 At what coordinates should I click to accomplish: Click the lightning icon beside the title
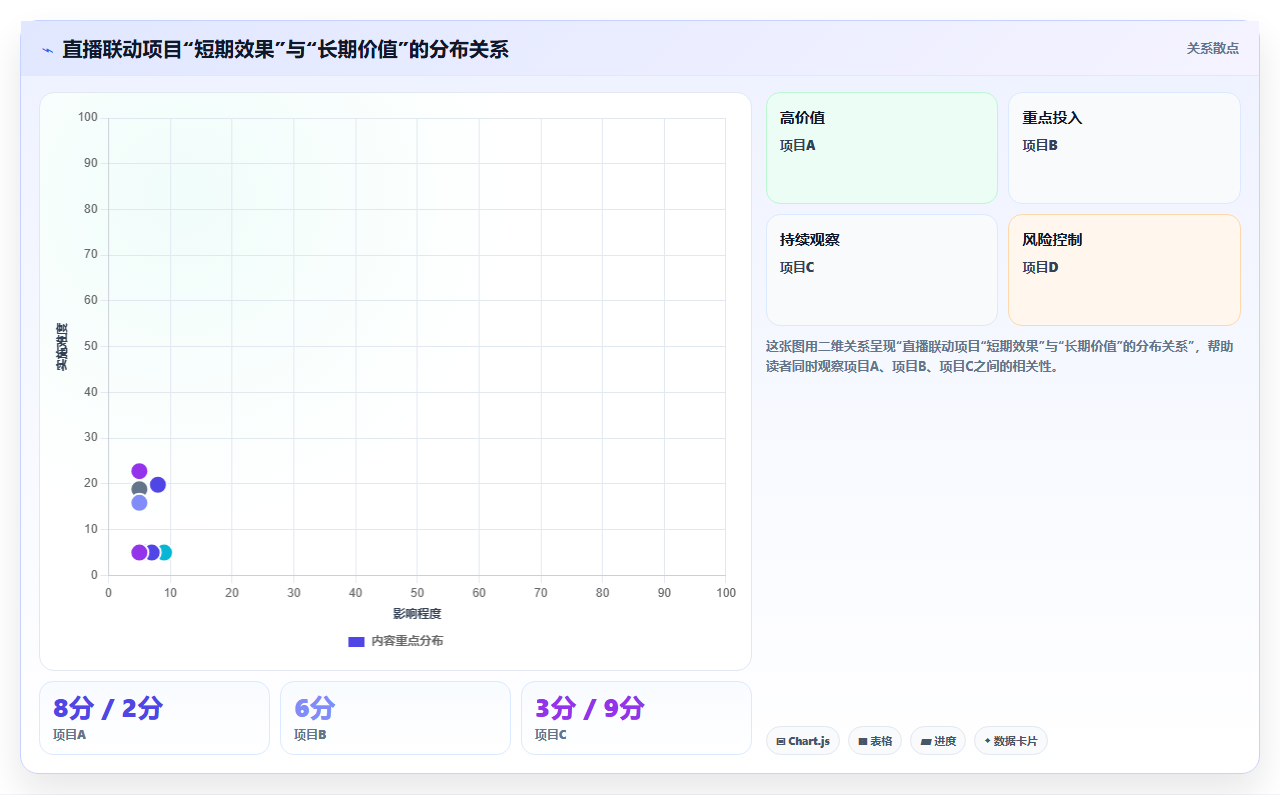[x=47, y=50]
